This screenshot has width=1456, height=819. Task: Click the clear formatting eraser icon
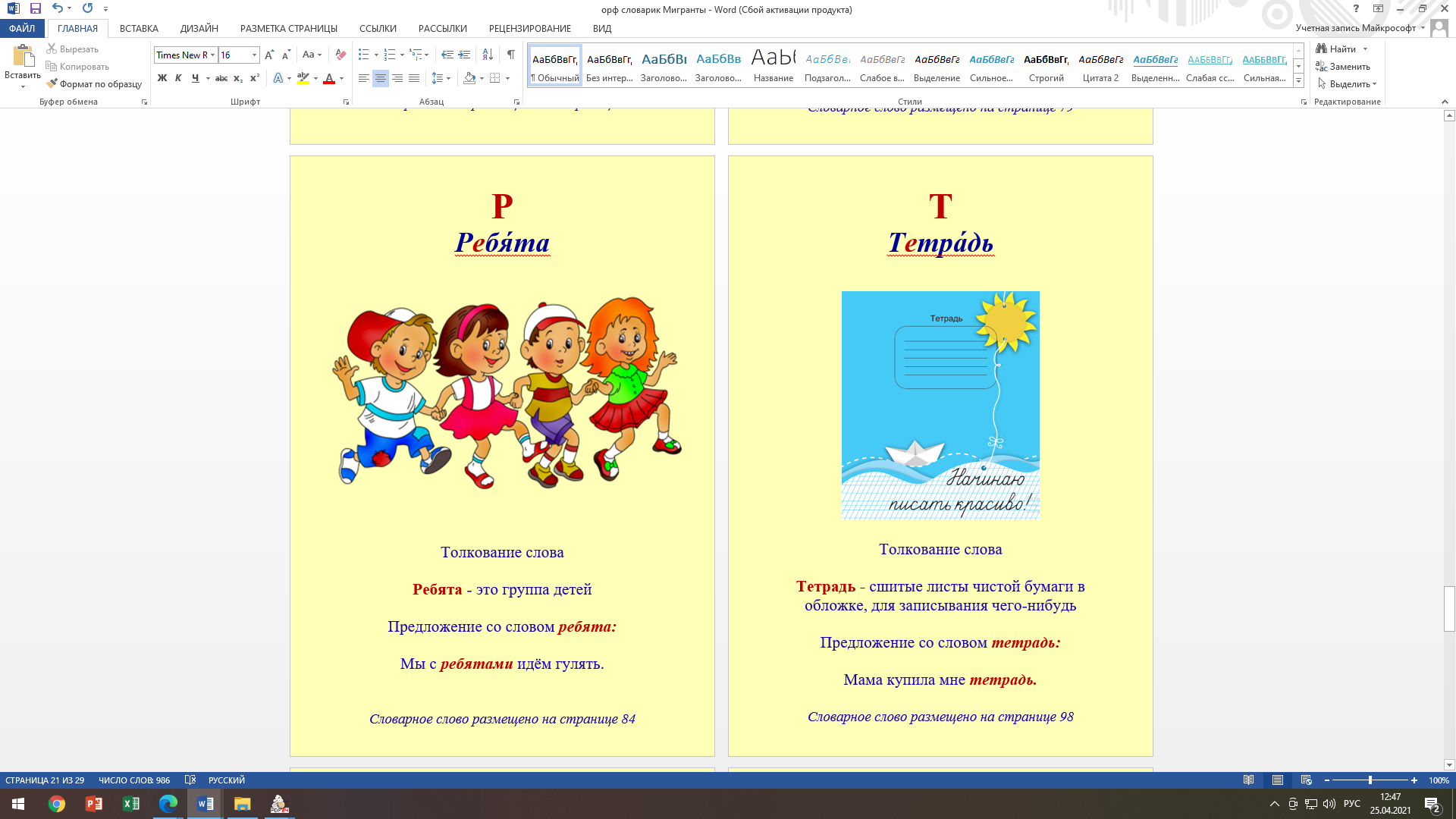(340, 55)
